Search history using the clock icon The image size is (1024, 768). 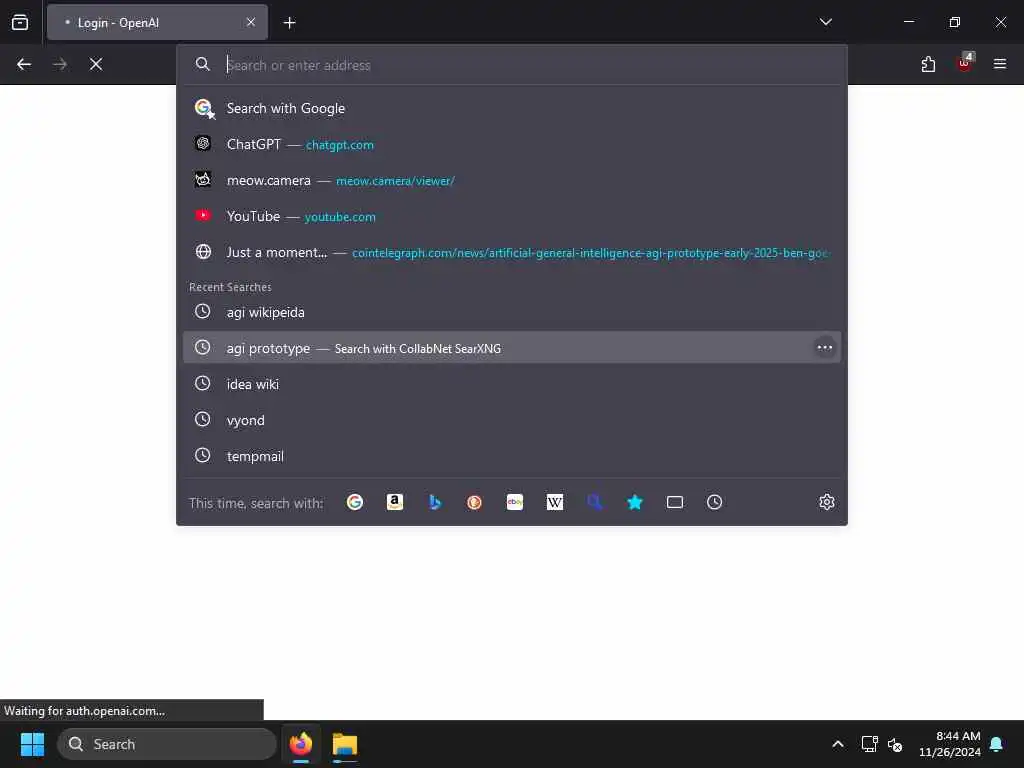(x=714, y=502)
